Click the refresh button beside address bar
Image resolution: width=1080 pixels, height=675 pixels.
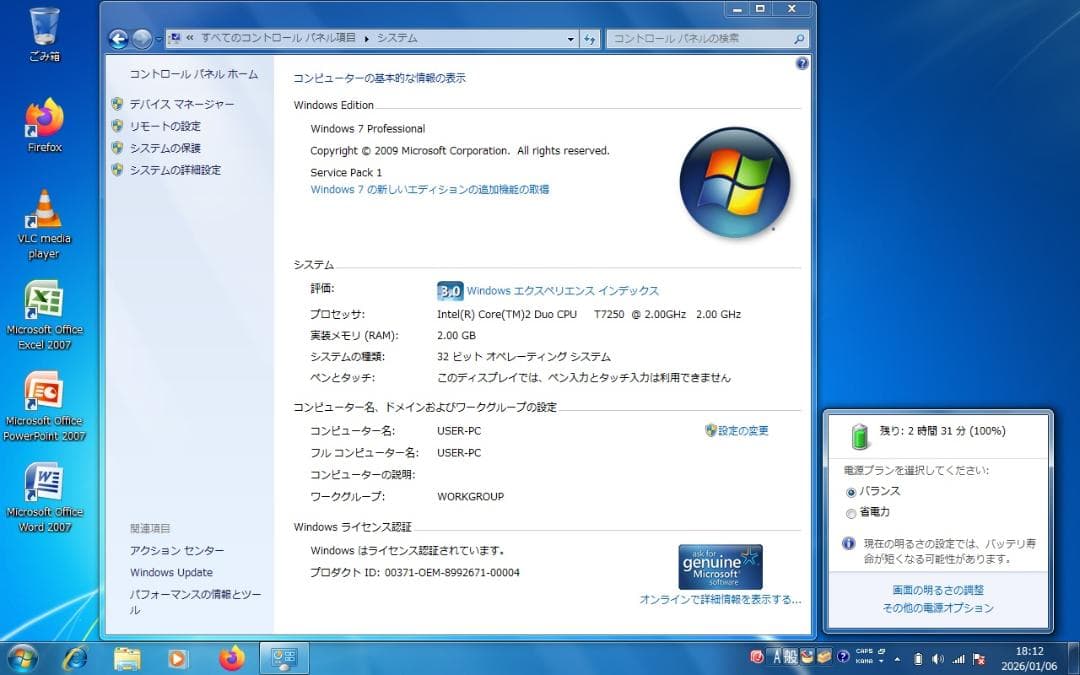590,39
